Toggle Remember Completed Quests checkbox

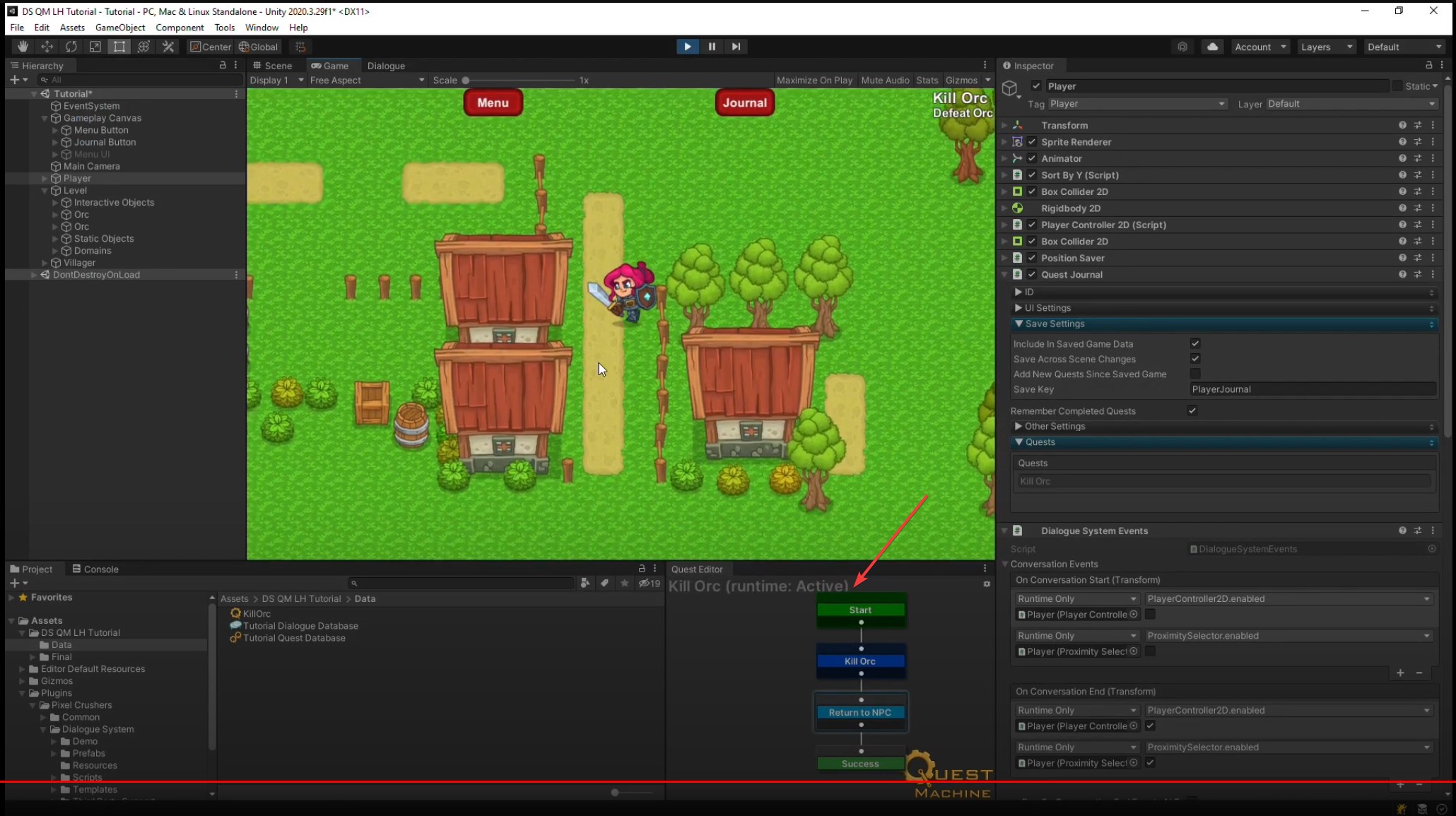1192,410
